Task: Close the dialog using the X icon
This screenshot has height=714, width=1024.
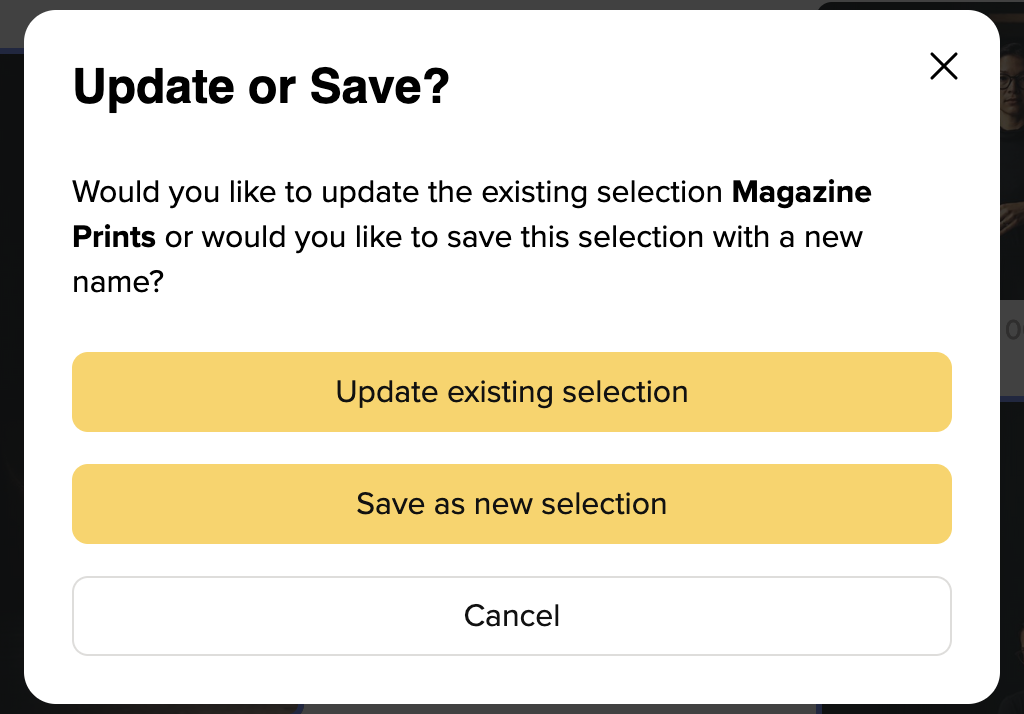Action: (x=944, y=67)
